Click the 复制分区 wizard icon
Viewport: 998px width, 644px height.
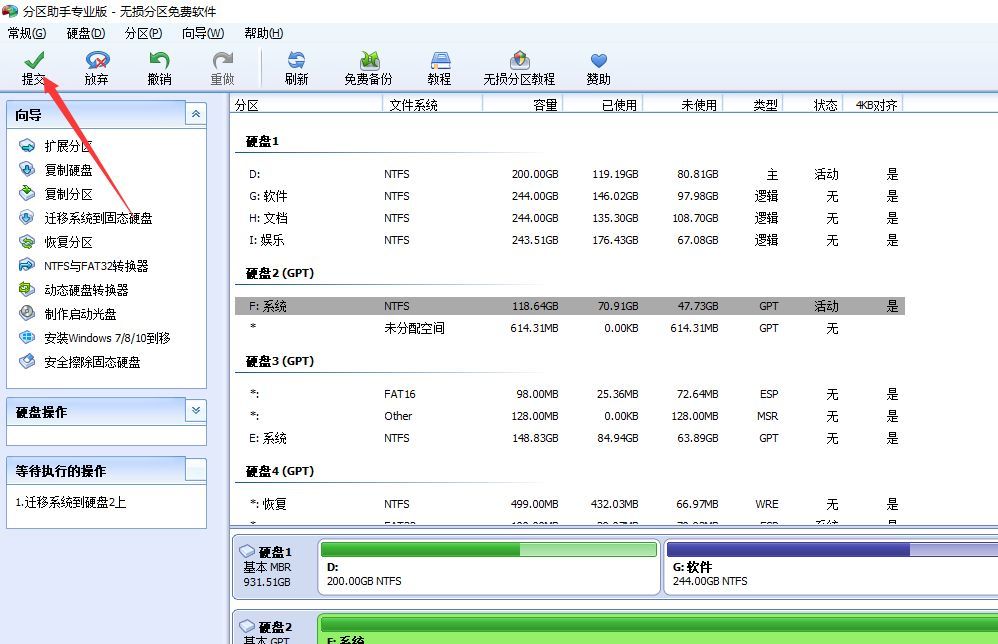click(27, 193)
